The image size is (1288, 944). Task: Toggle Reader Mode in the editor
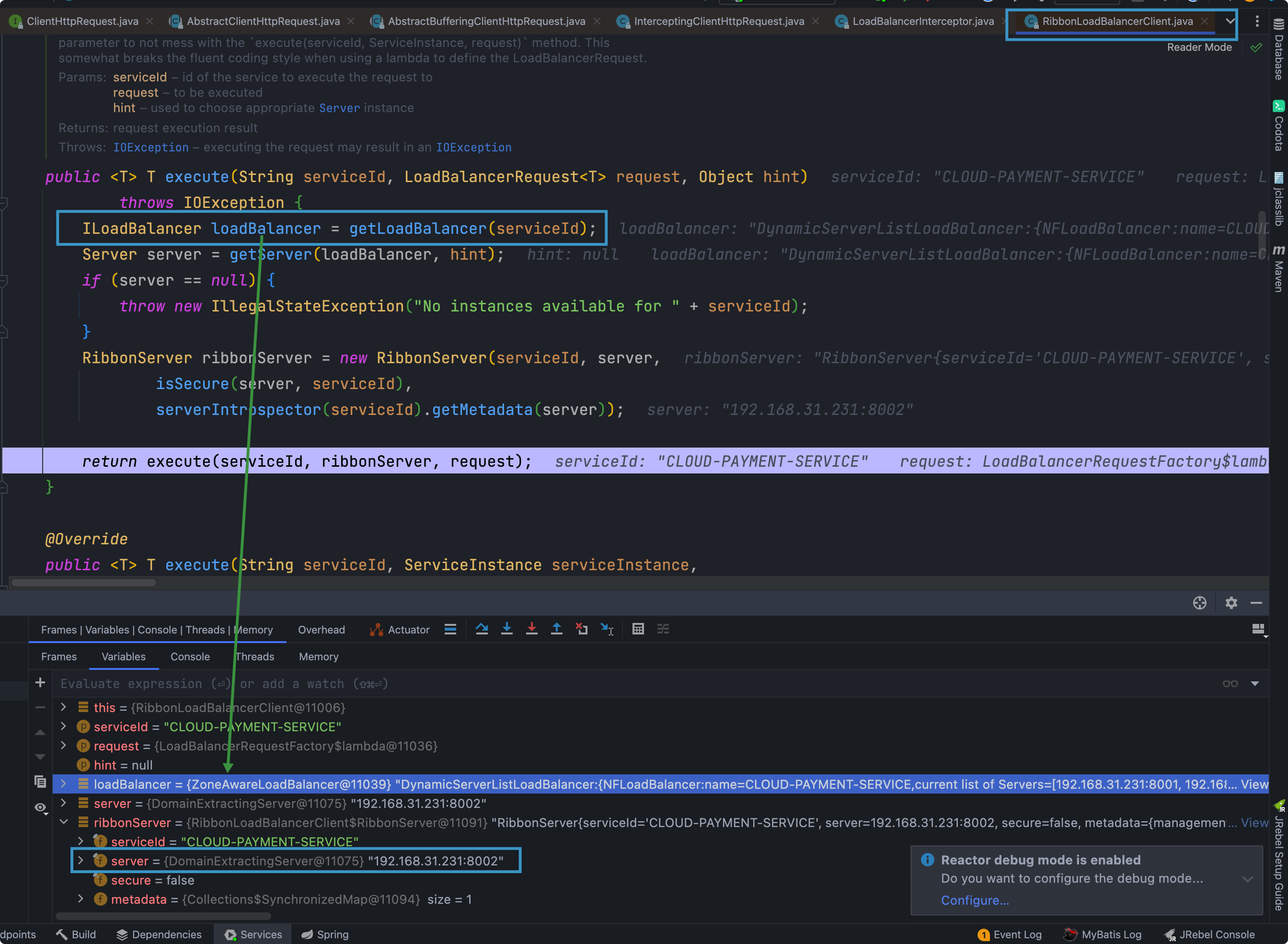tap(1199, 47)
